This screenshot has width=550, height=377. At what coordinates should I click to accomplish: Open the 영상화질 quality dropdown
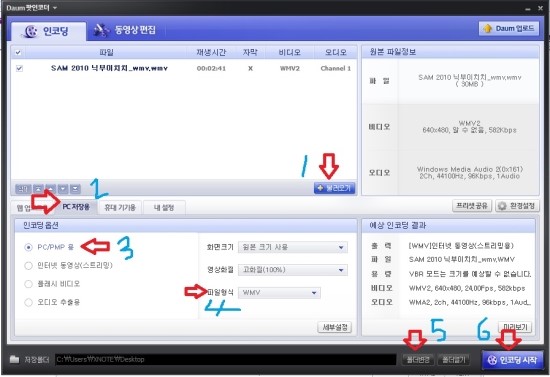(293, 270)
